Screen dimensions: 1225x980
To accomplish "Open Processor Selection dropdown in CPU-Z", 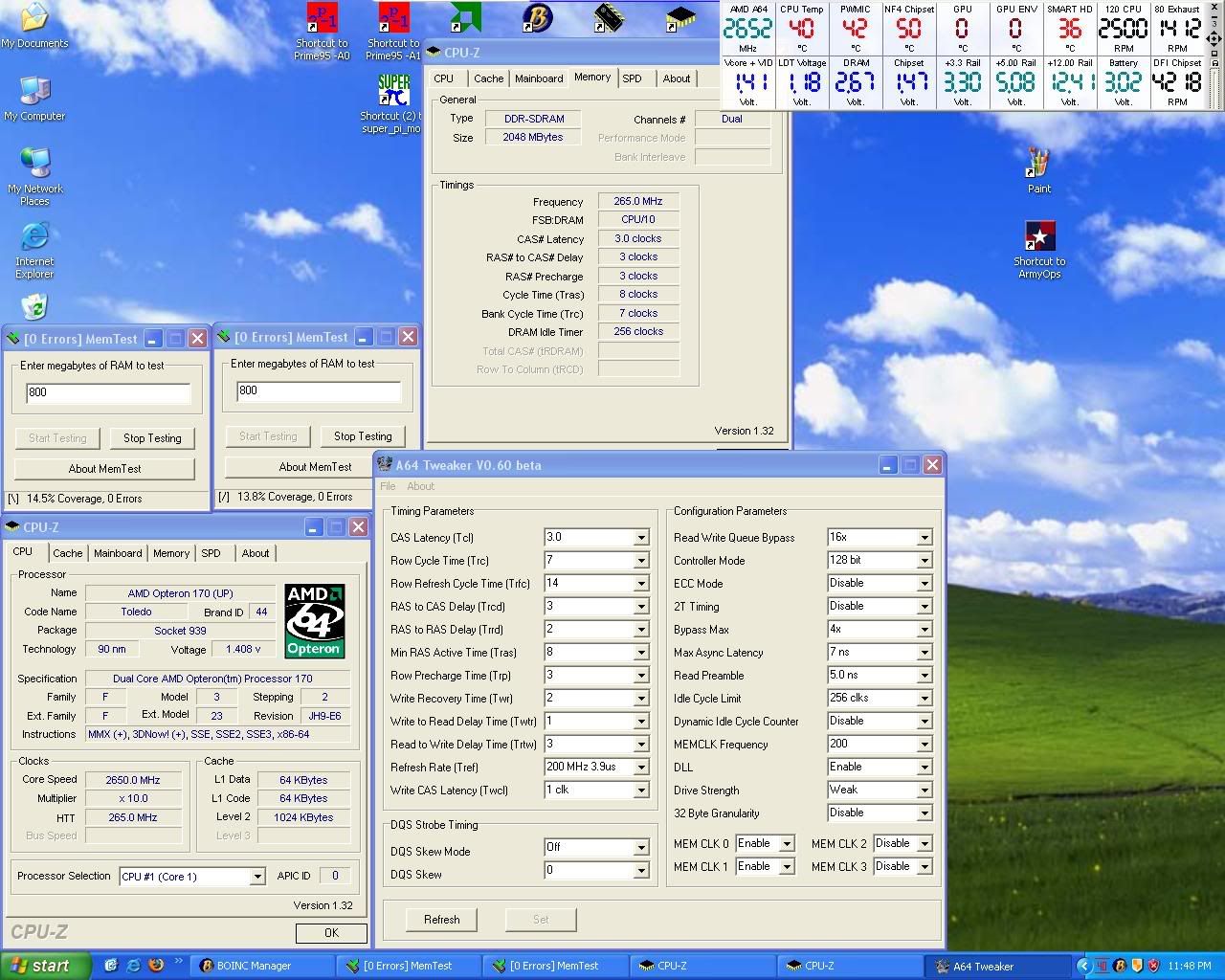I will point(256,877).
